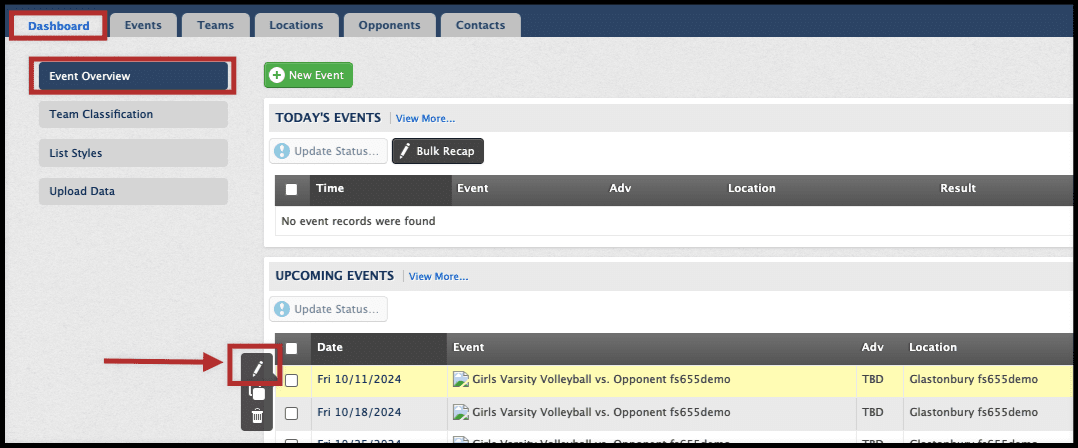Click the pencil icon on Bulk Recap
This screenshot has width=1078, height=448.
406,151
